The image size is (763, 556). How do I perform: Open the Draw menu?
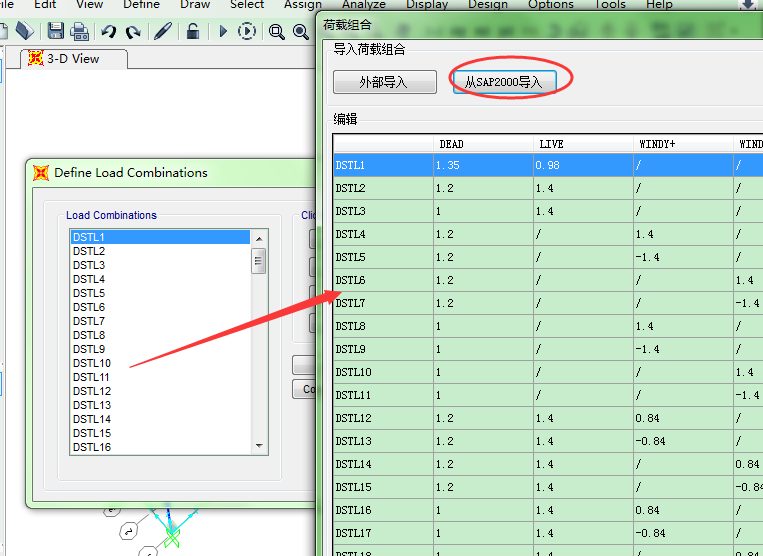[x=195, y=5]
